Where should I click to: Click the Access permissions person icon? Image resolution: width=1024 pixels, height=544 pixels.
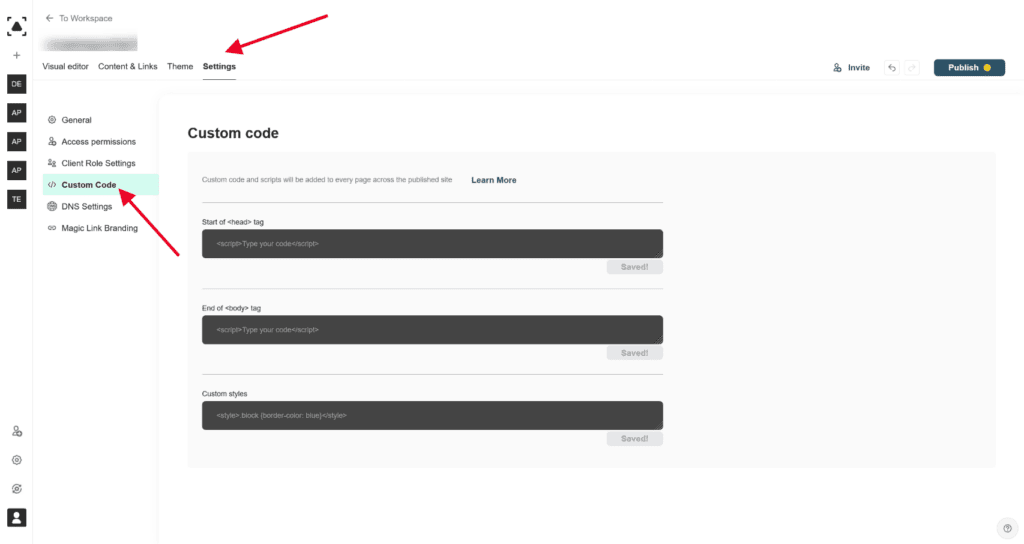coord(52,142)
